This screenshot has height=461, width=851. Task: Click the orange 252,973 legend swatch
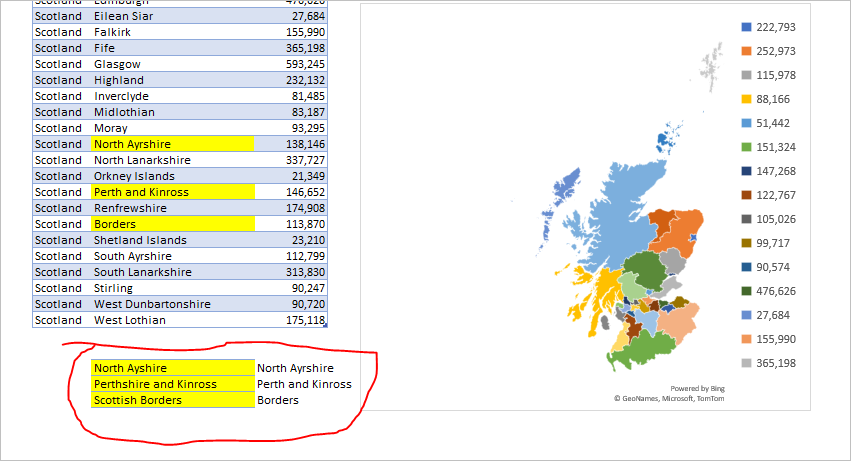click(x=747, y=51)
